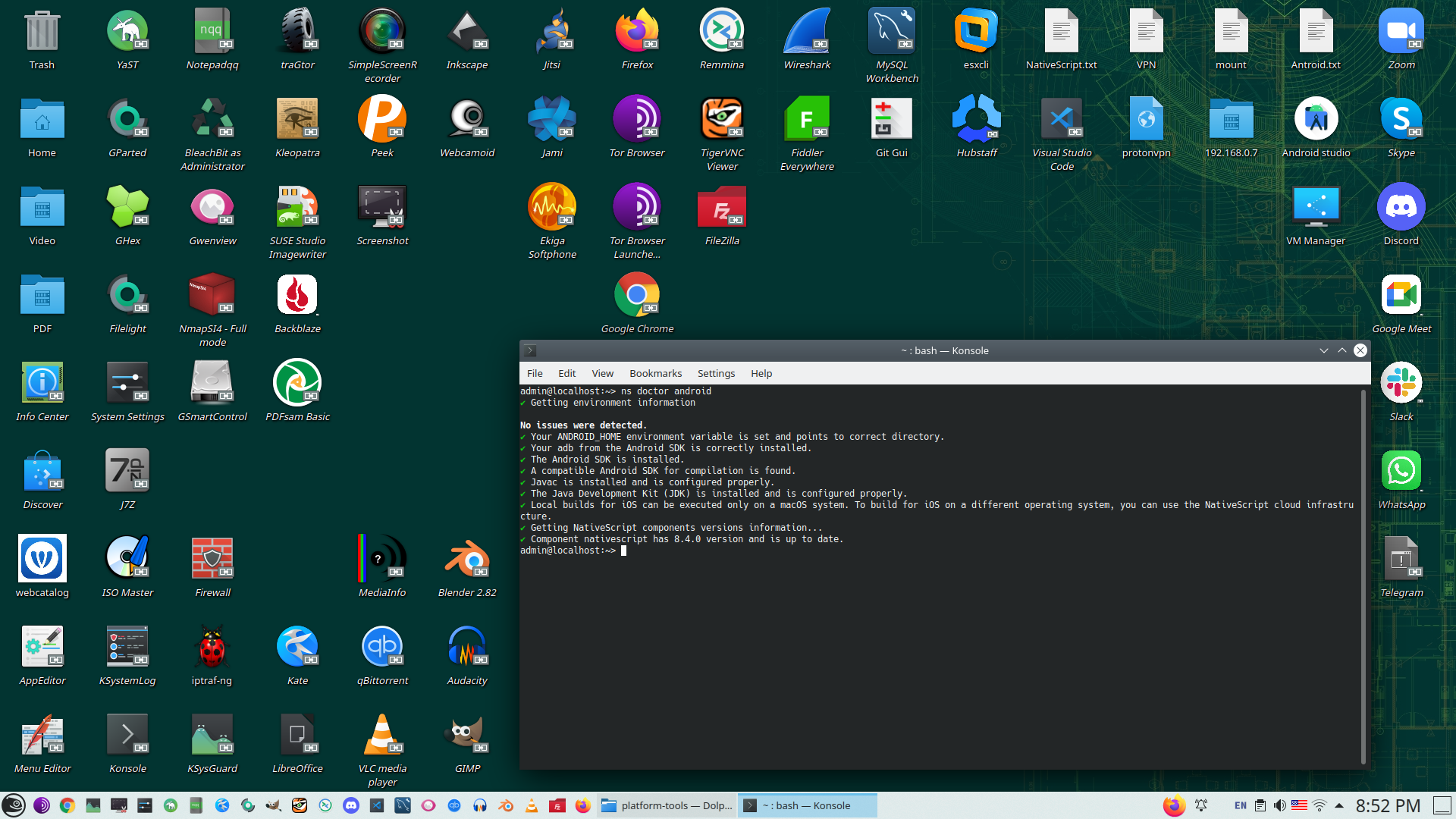Open the Bookmarks menu in Konsole
The width and height of the screenshot is (1456, 819).
(x=655, y=373)
